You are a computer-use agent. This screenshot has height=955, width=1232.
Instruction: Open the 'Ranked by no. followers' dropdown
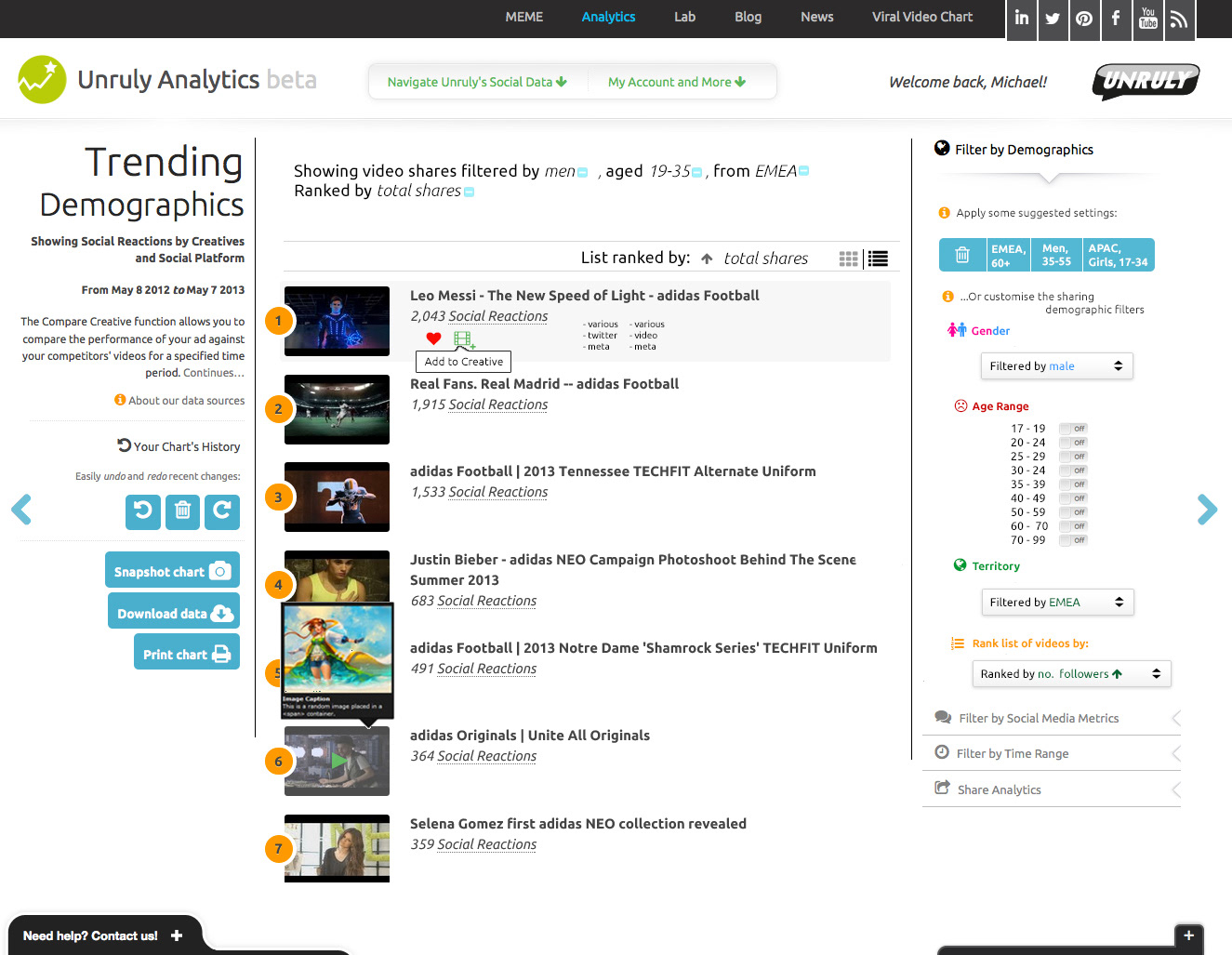pyautogui.click(x=1071, y=674)
